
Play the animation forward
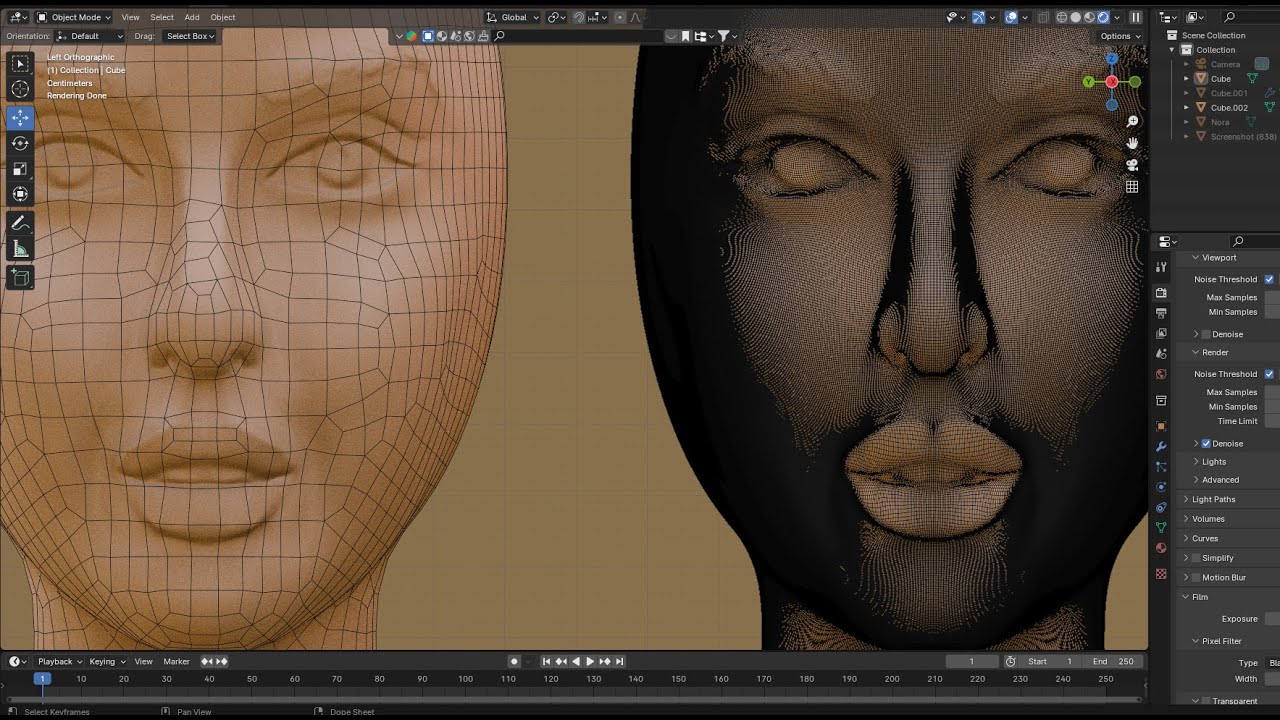point(590,661)
